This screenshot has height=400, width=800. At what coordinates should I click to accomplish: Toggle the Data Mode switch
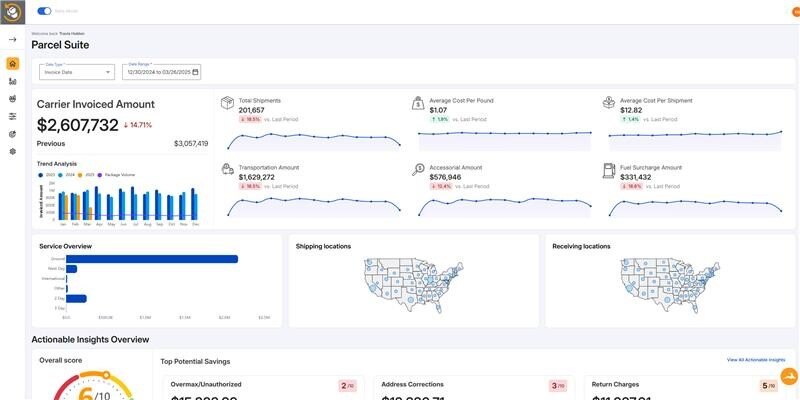44,11
